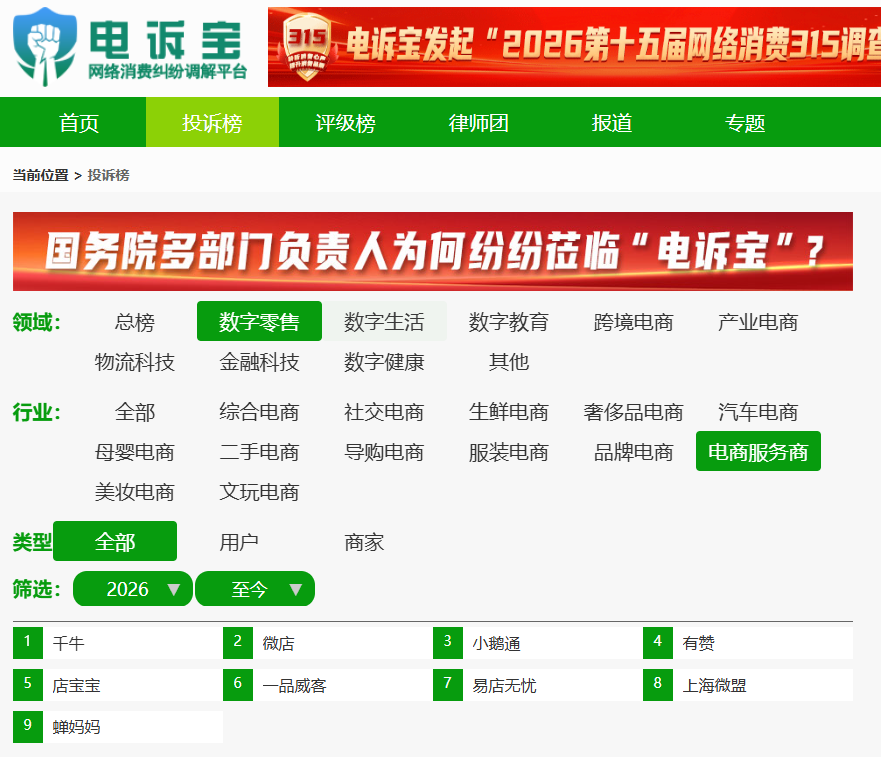Select the 数字健康 domain filter
881x757 pixels.
tap(384, 361)
